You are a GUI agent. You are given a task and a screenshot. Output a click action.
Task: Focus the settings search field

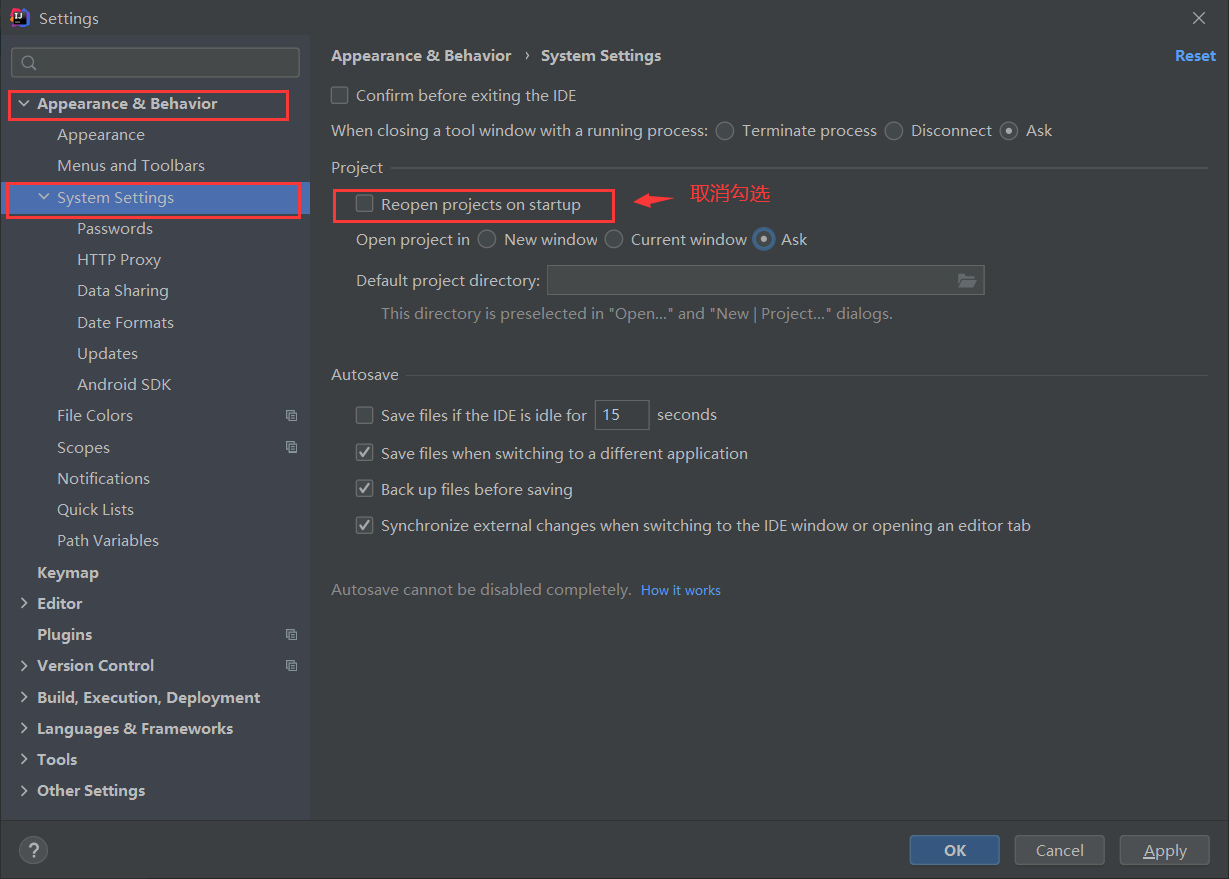point(155,63)
